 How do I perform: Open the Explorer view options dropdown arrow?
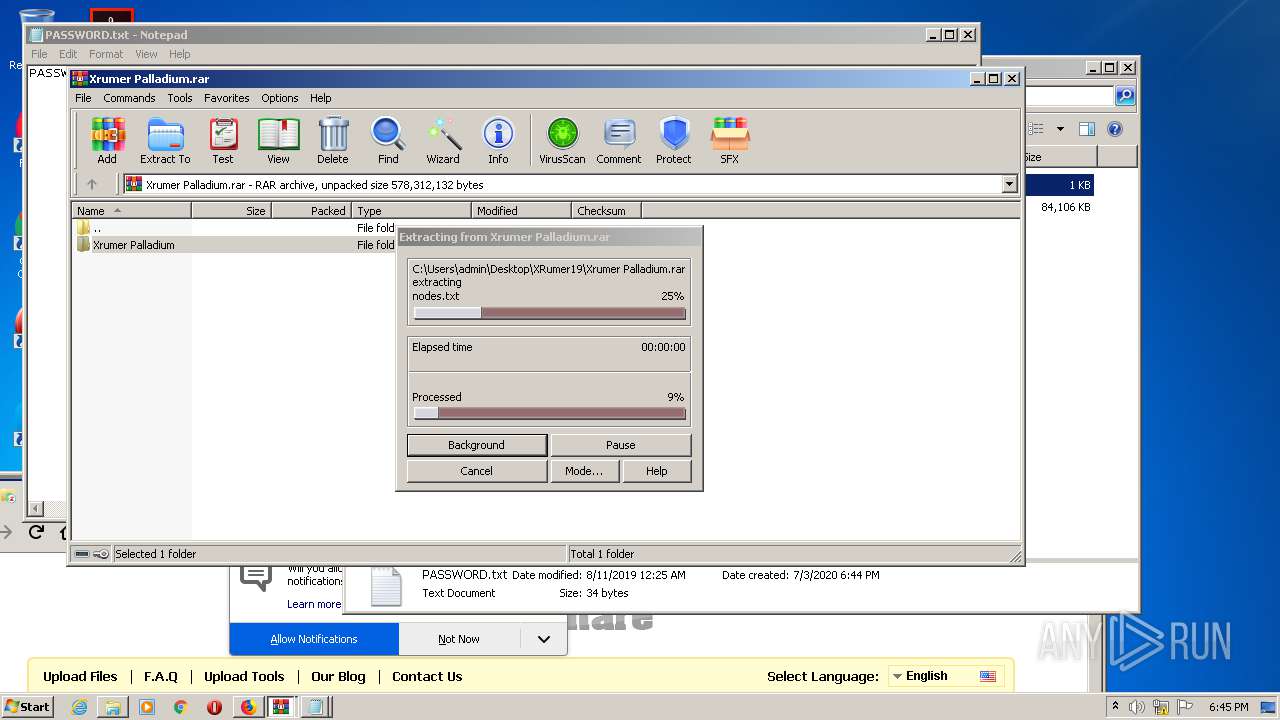(1060, 129)
